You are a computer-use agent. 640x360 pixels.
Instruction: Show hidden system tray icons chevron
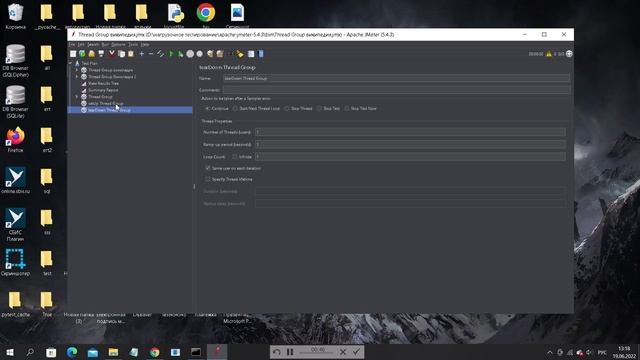point(550,352)
